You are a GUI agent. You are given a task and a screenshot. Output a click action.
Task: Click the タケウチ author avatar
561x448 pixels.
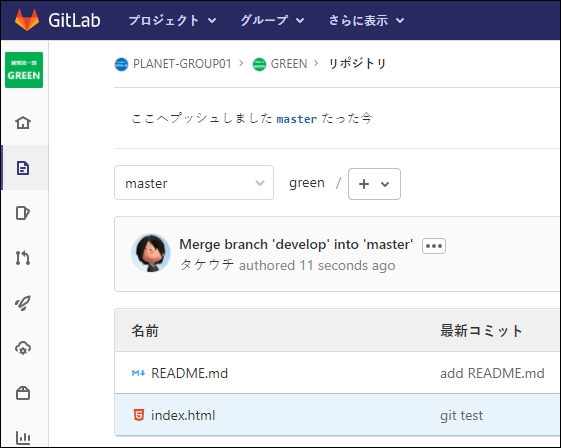coord(151,253)
